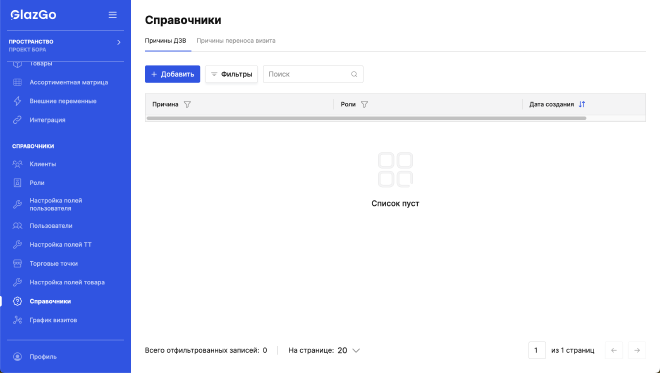The height and width of the screenshot is (373, 660).
Task: Click the table's horizontal scrollbar
Action: (x=366, y=118)
